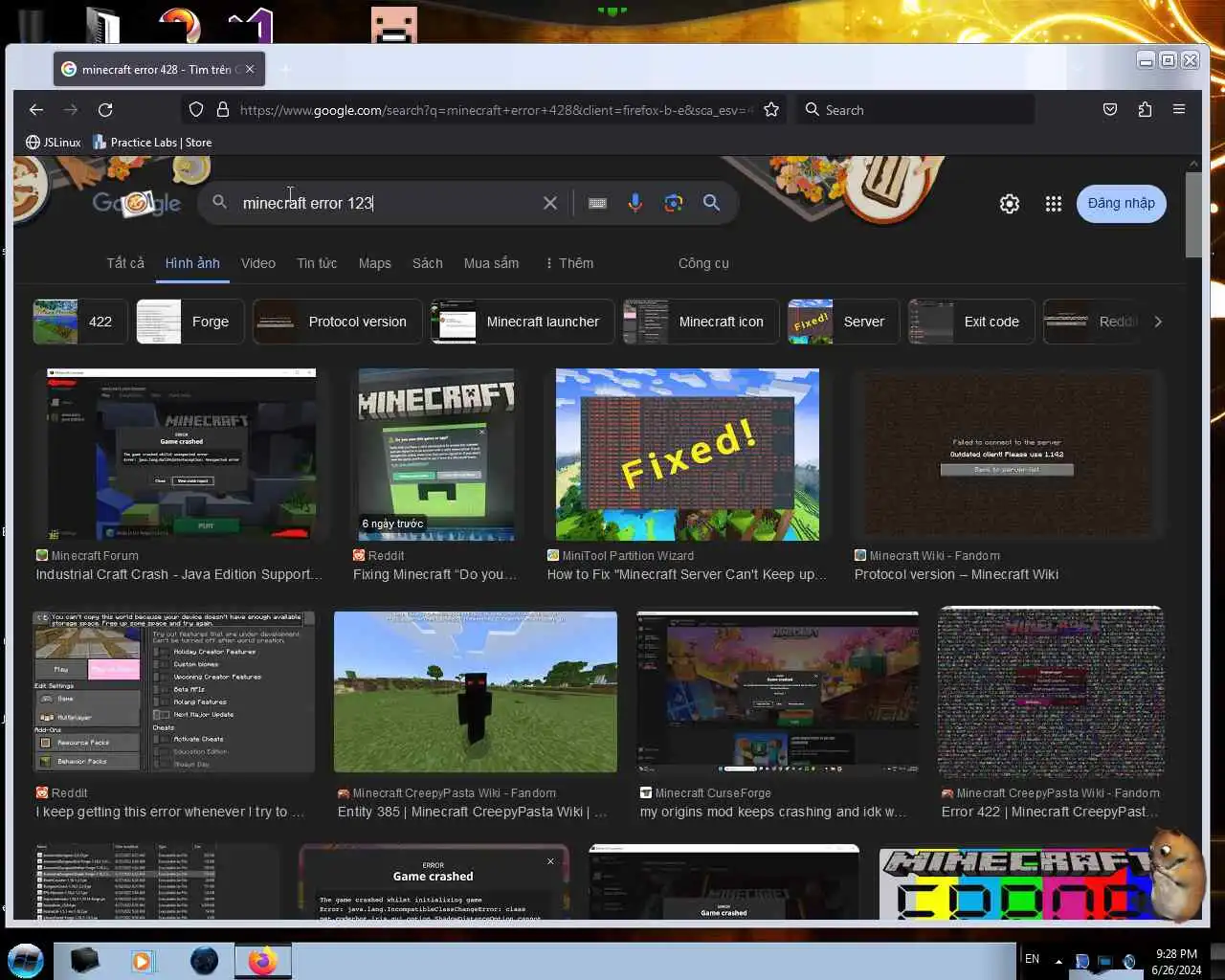1225x980 pixels.
Task: Click the Firefox Search box
Action: 916,110
